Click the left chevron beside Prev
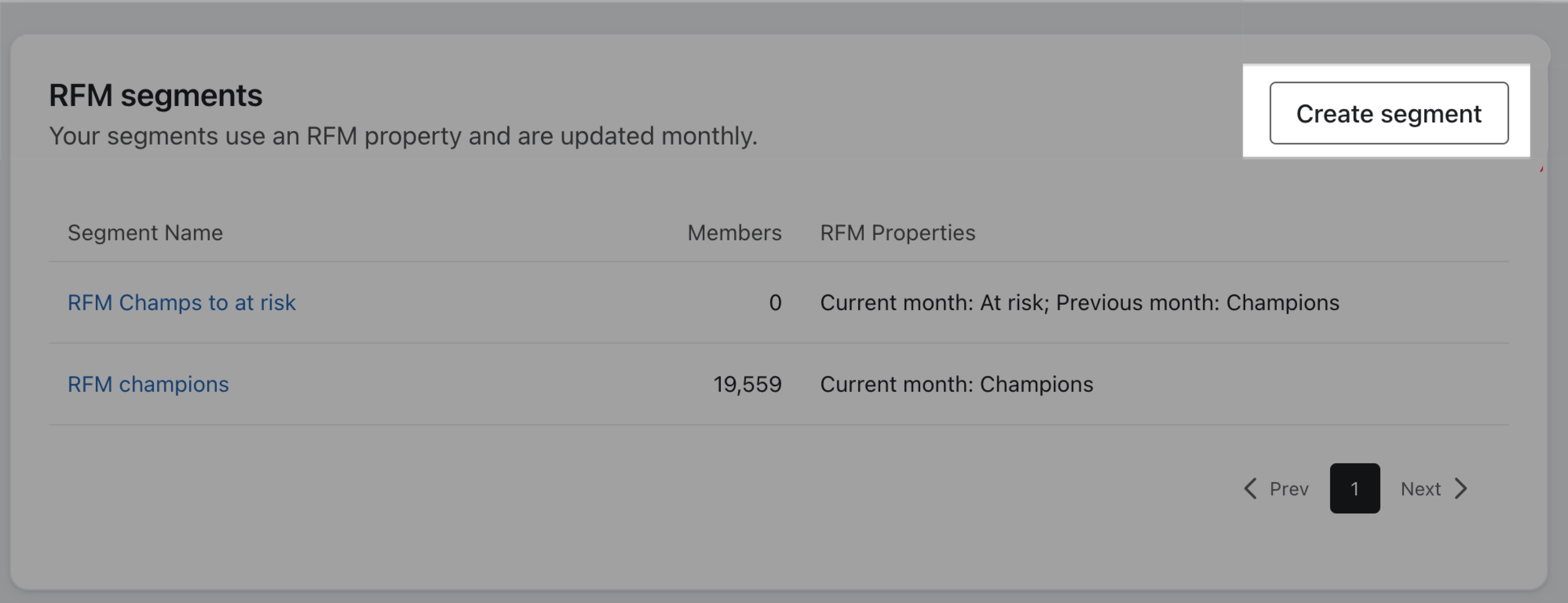Image resolution: width=1568 pixels, height=603 pixels. (x=1250, y=489)
